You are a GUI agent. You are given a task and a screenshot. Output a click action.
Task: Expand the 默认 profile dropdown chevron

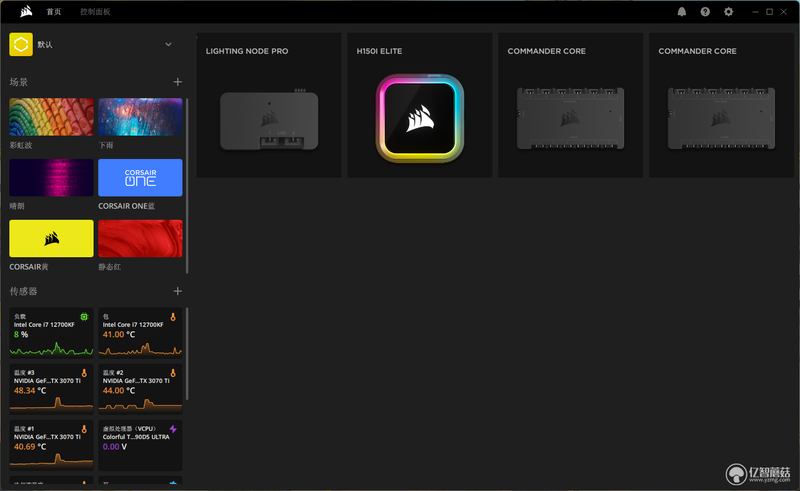(x=168, y=44)
